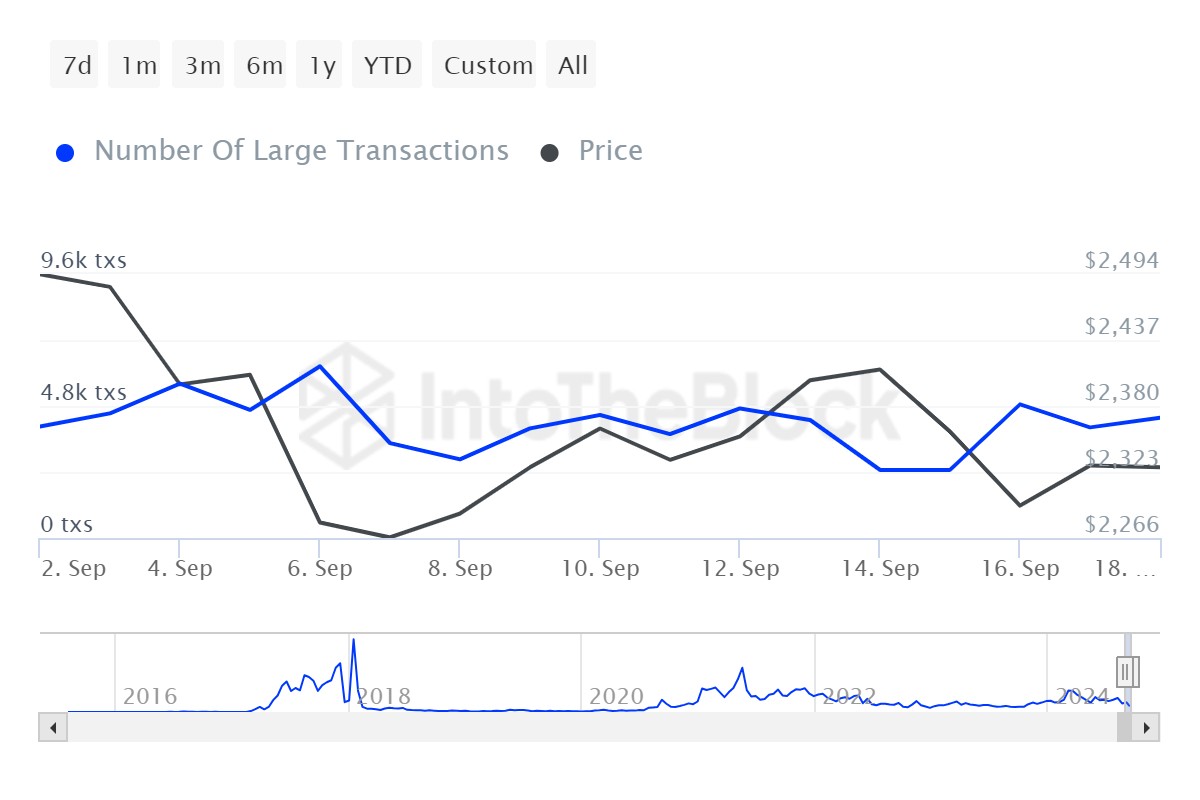Click the 10. Sep x-axis label
This screenshot has height=800, width=1200.
click(x=599, y=569)
